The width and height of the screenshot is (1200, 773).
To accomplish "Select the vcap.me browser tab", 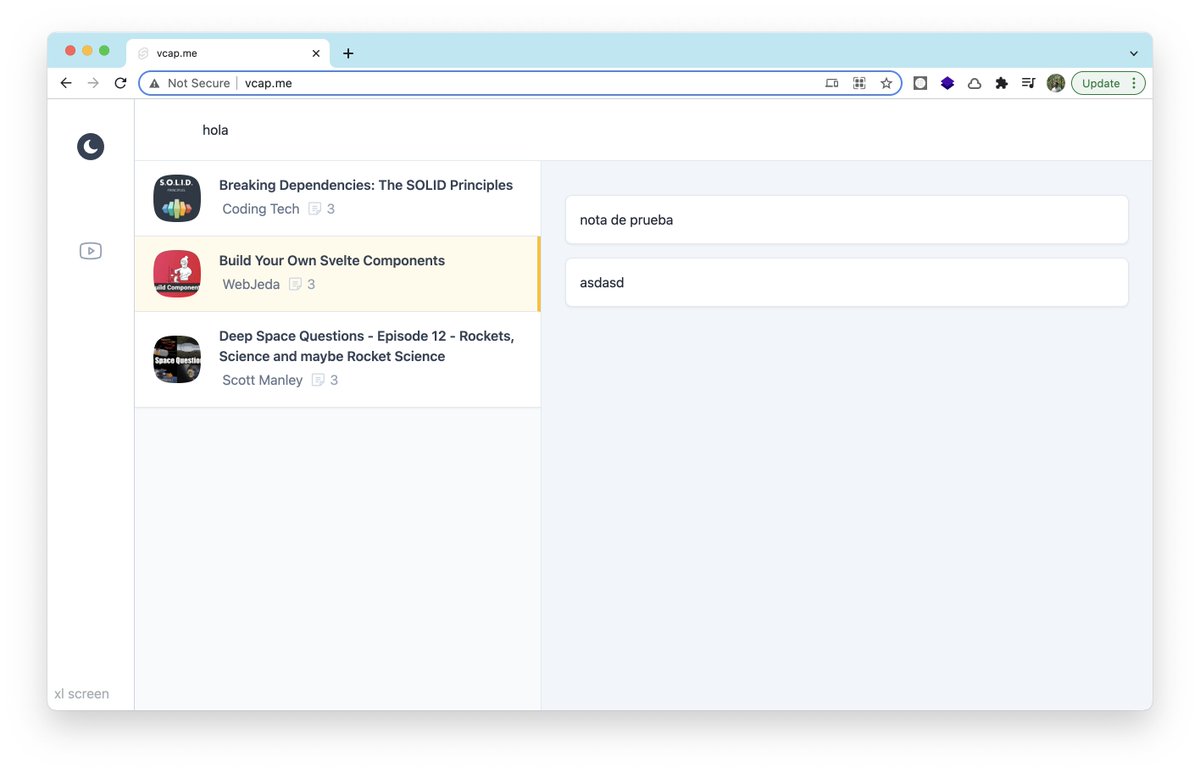I will tap(228, 53).
